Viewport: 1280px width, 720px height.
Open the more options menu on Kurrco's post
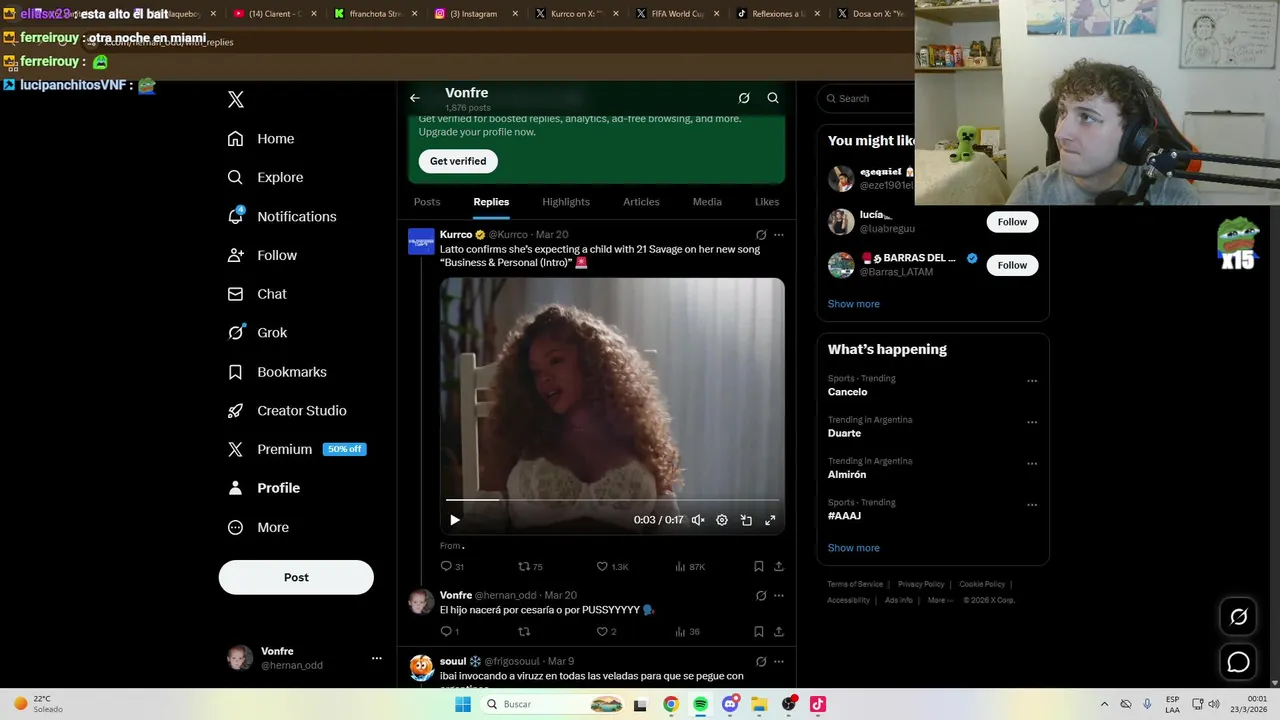pos(779,235)
